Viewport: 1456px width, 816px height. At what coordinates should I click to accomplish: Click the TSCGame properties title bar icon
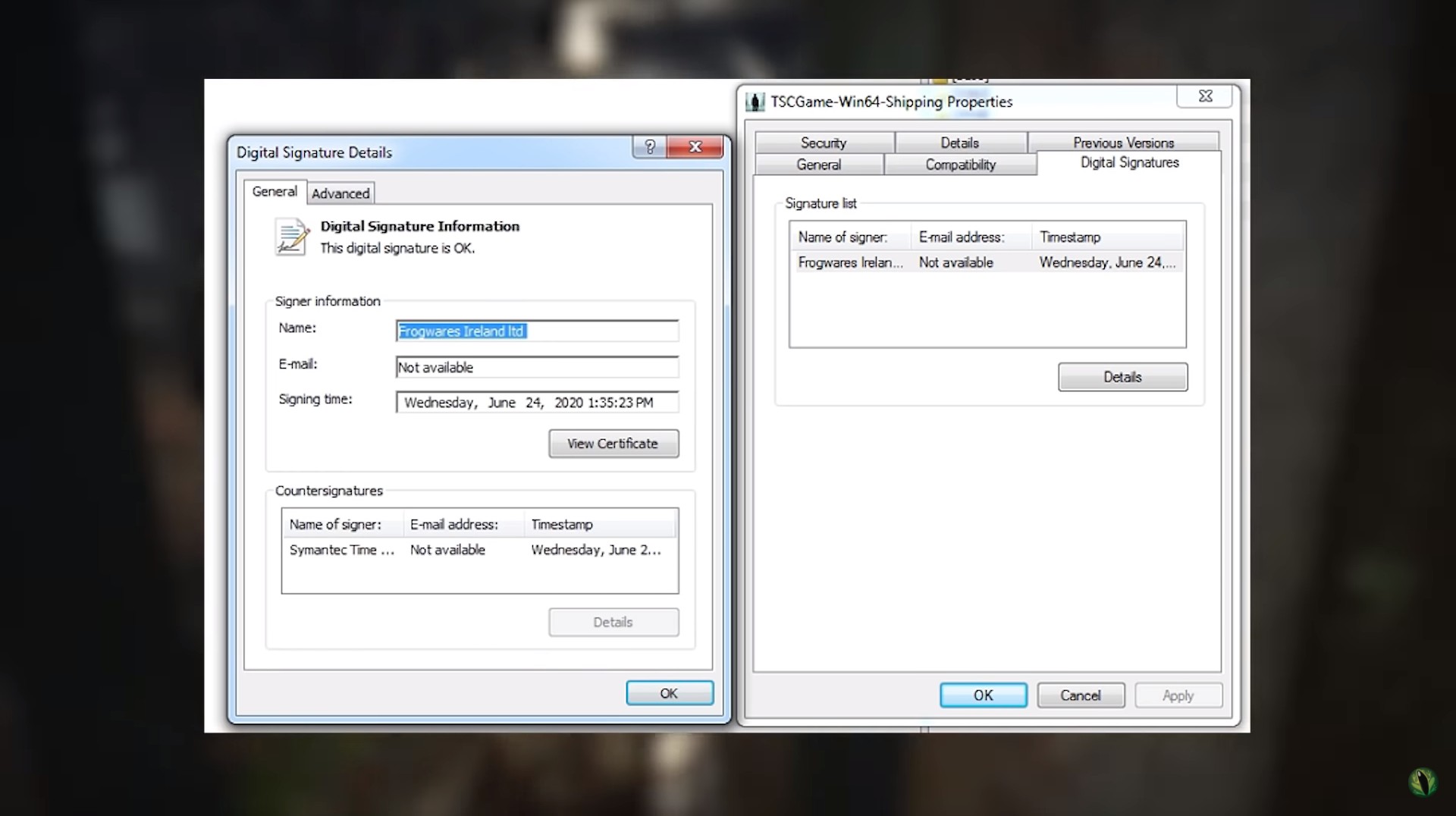[755, 102]
